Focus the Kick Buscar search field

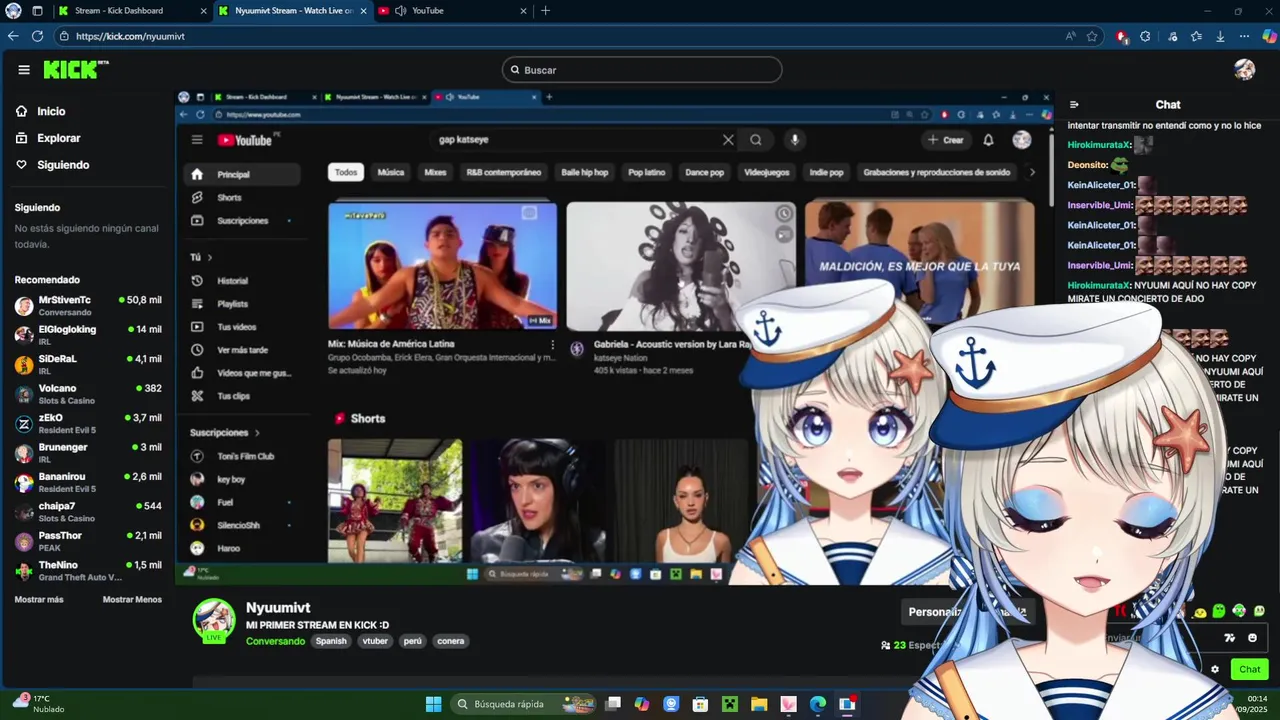tap(642, 70)
